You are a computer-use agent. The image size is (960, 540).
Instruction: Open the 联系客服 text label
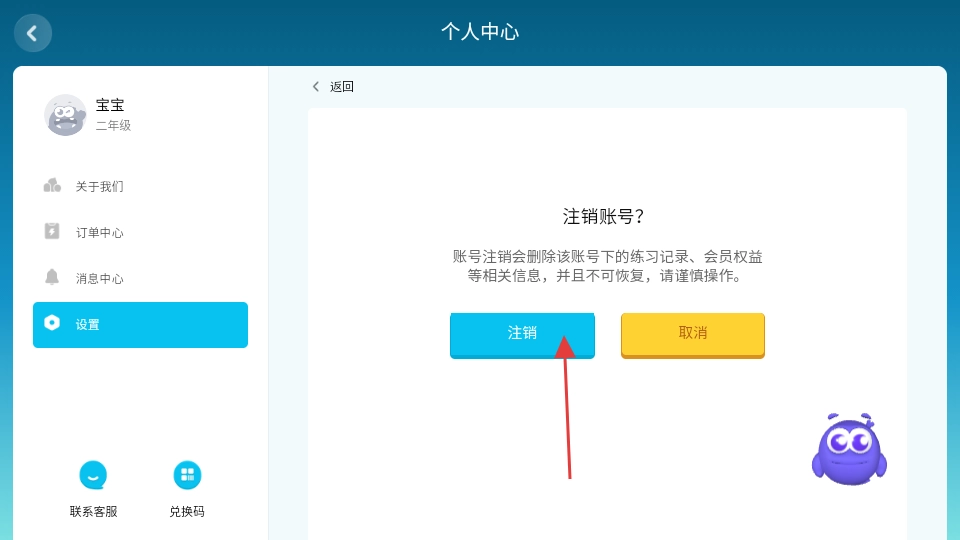pyautogui.click(x=93, y=511)
